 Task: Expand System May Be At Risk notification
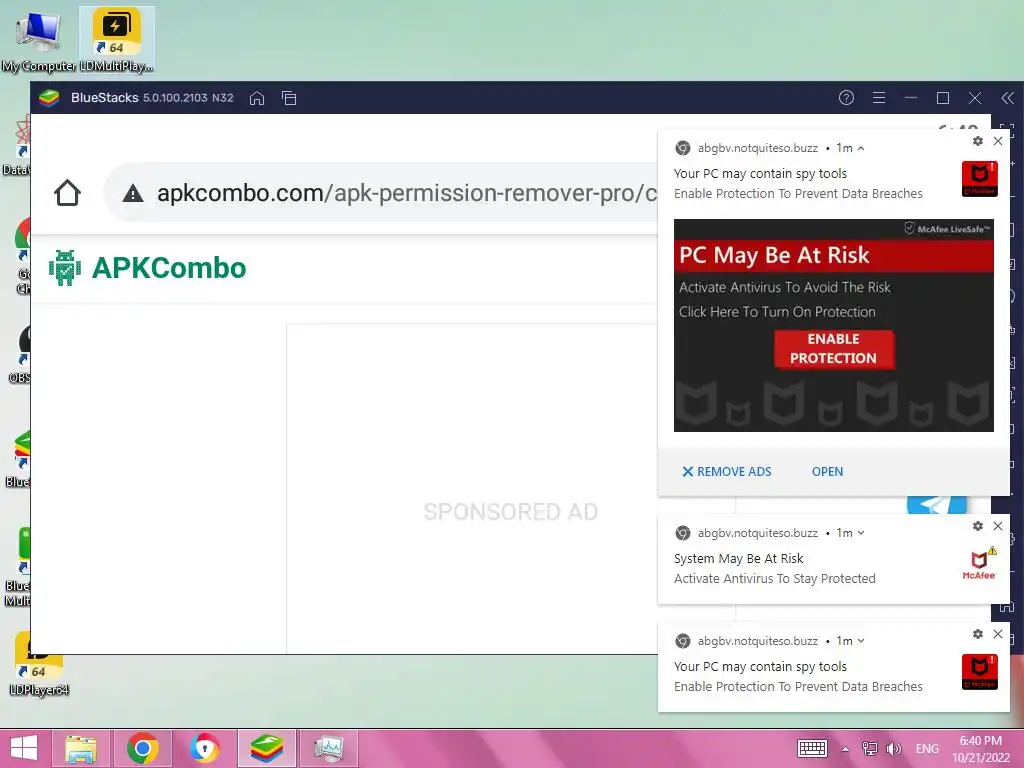click(861, 533)
